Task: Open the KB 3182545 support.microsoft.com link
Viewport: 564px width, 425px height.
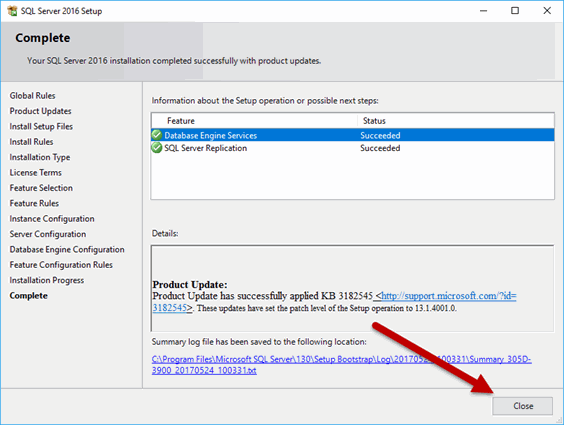Action: point(448,296)
